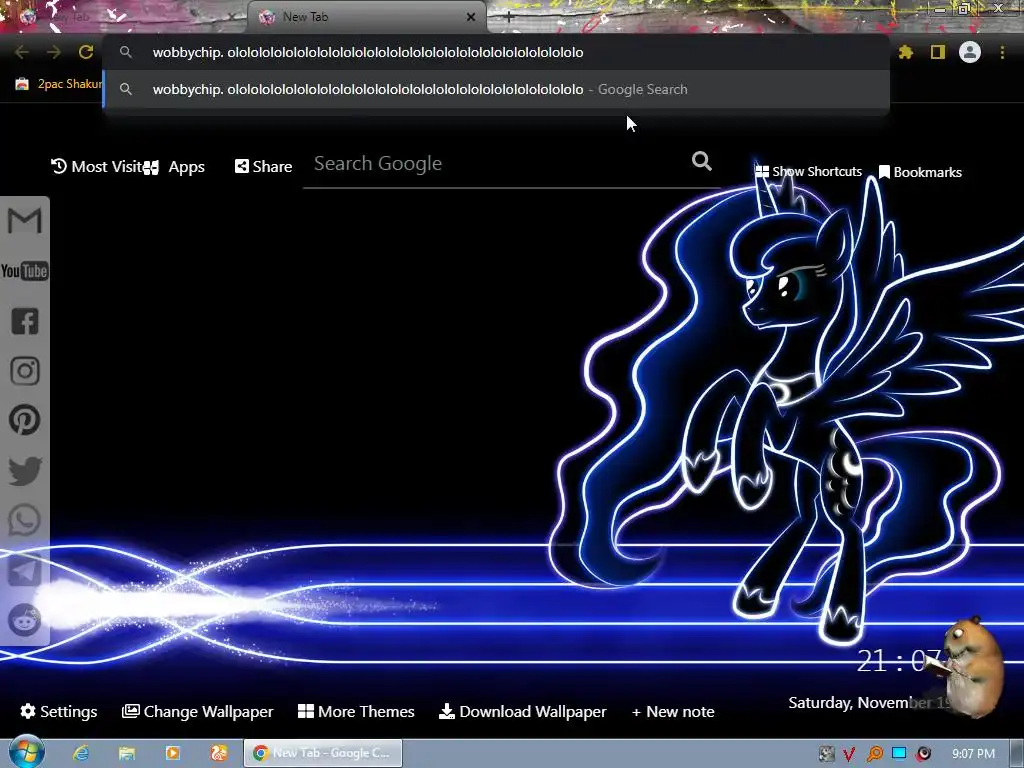This screenshot has height=768, width=1024.
Task: Open Most Visited sites list
Action: pyautogui.click(x=97, y=167)
